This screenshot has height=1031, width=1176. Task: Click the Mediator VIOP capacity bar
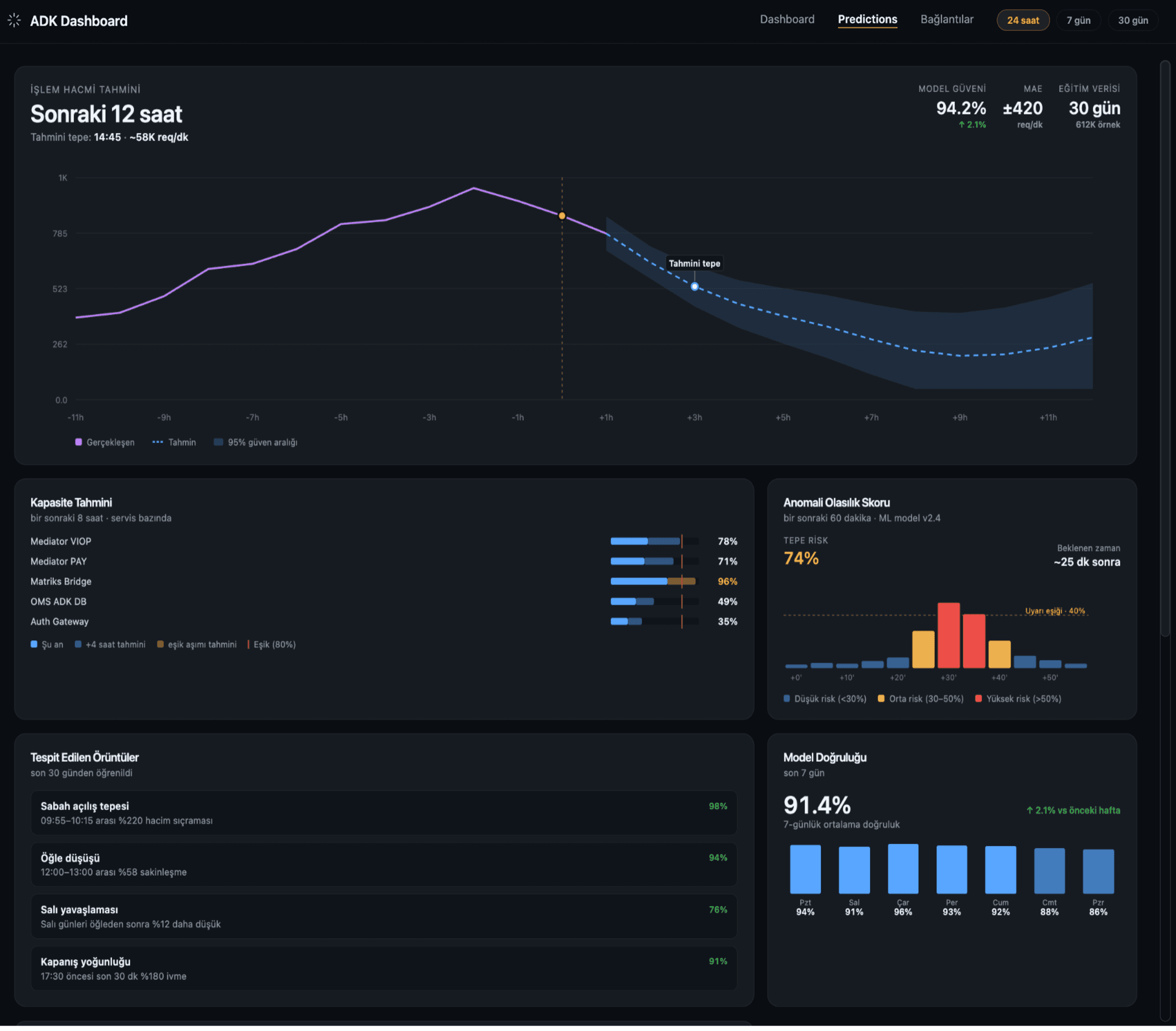pos(654,541)
